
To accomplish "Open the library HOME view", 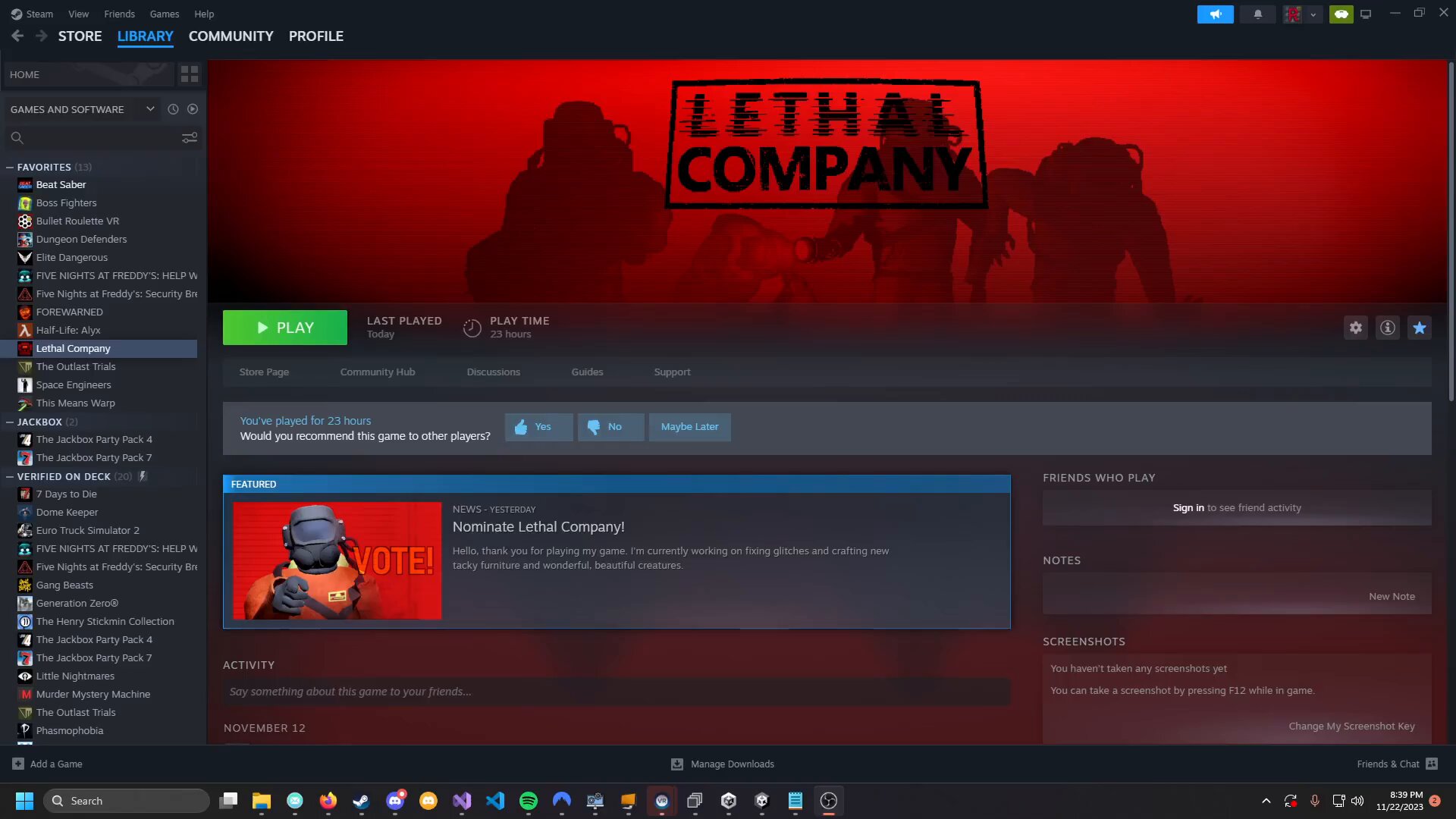I will click(89, 74).
